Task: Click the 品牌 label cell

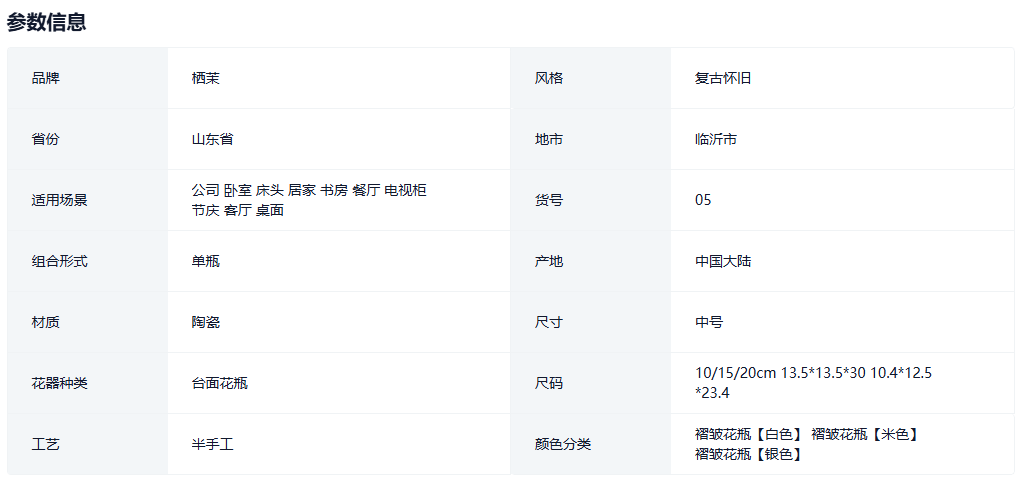Action: (x=45, y=78)
